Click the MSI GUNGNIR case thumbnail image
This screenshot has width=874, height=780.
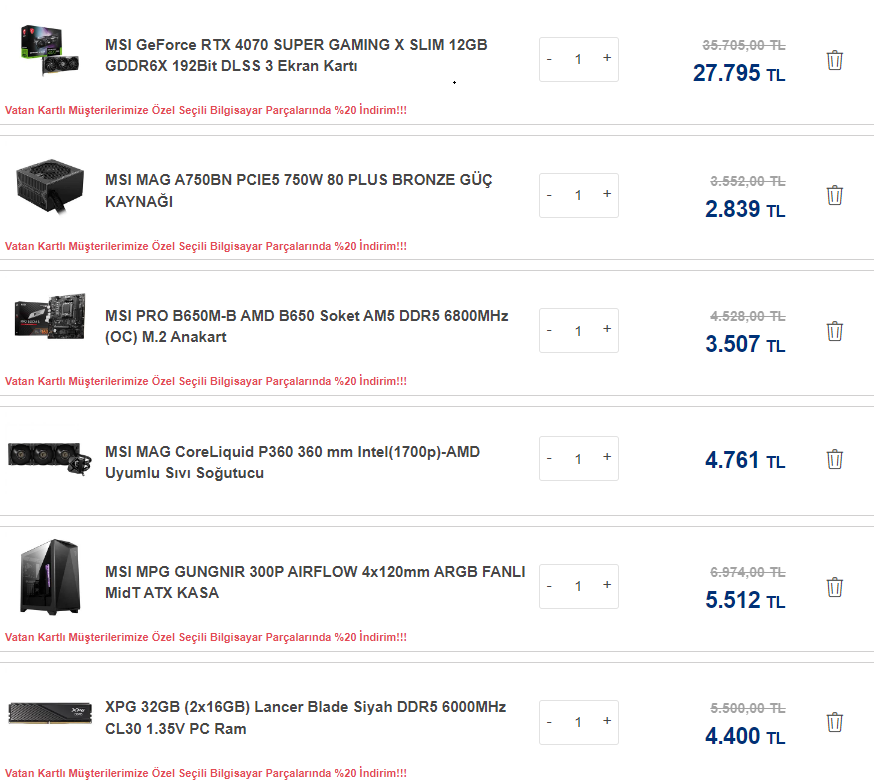[48, 579]
